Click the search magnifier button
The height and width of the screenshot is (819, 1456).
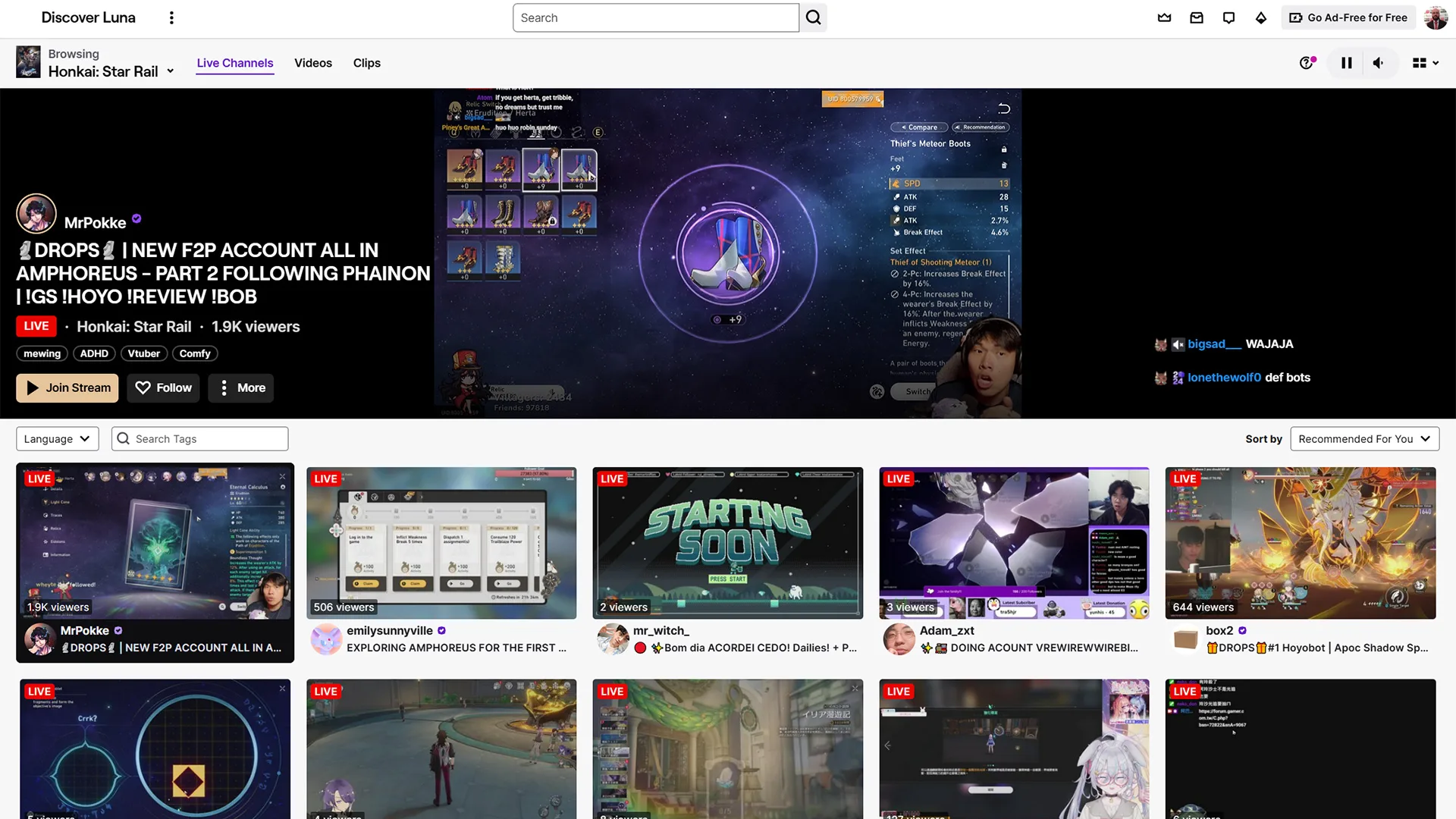coord(813,17)
